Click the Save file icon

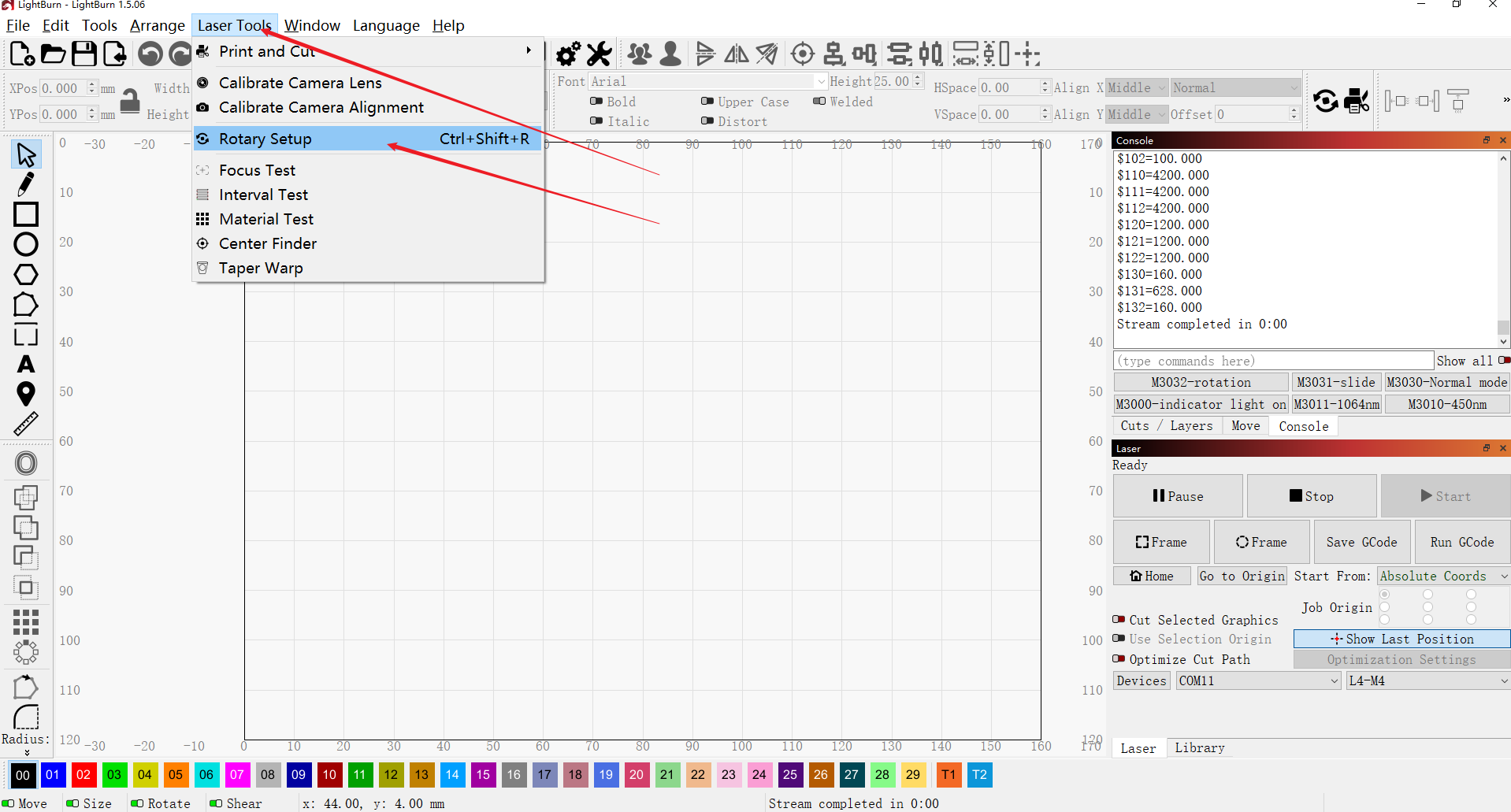pos(84,54)
